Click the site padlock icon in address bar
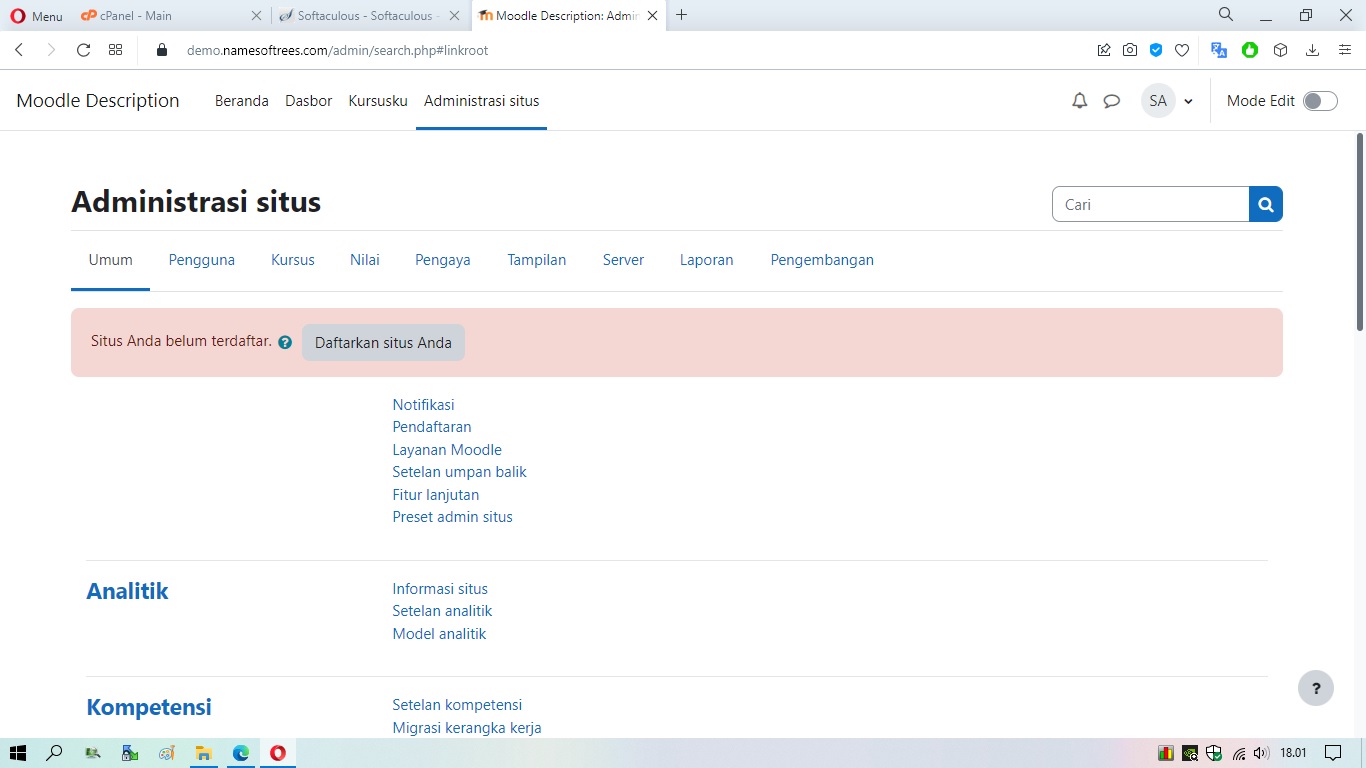 162,50
